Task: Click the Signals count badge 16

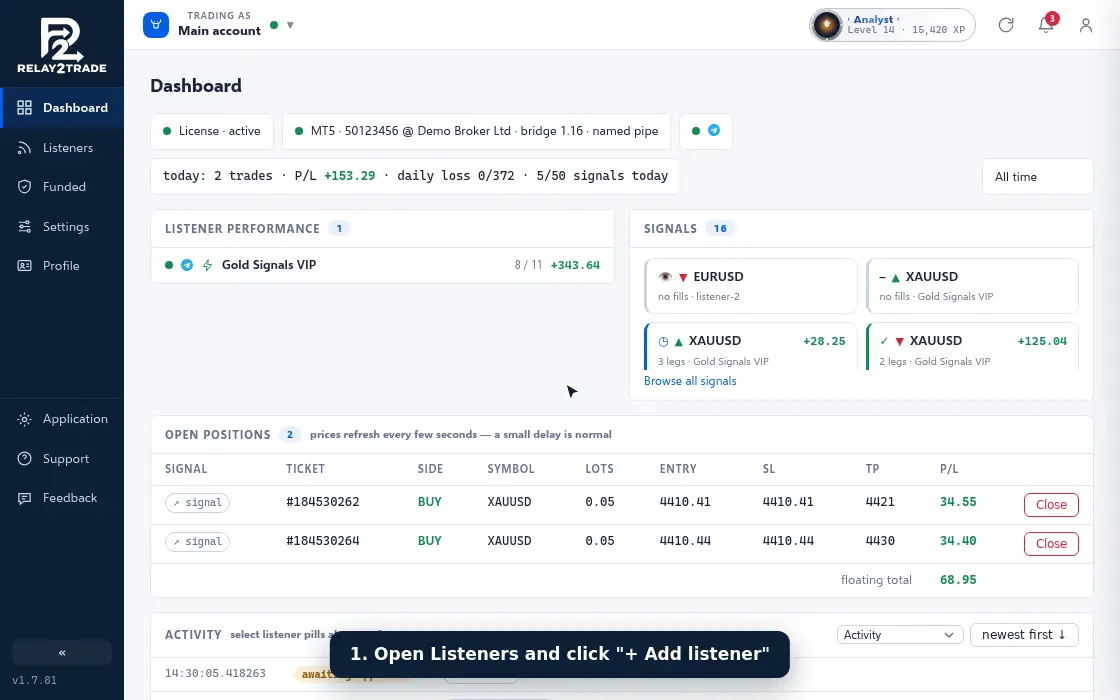Action: coord(720,229)
